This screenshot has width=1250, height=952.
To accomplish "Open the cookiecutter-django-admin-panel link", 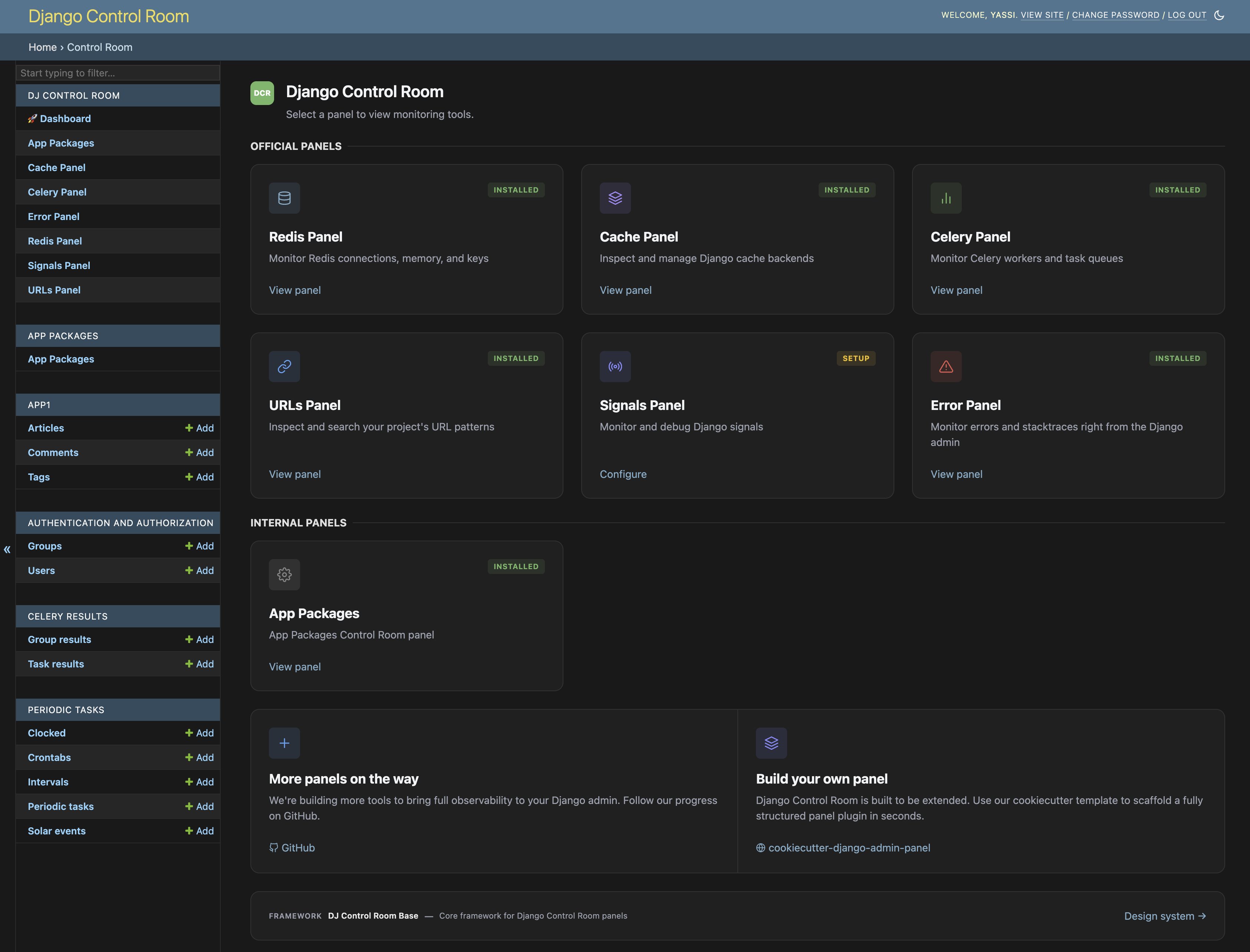I will [843, 848].
